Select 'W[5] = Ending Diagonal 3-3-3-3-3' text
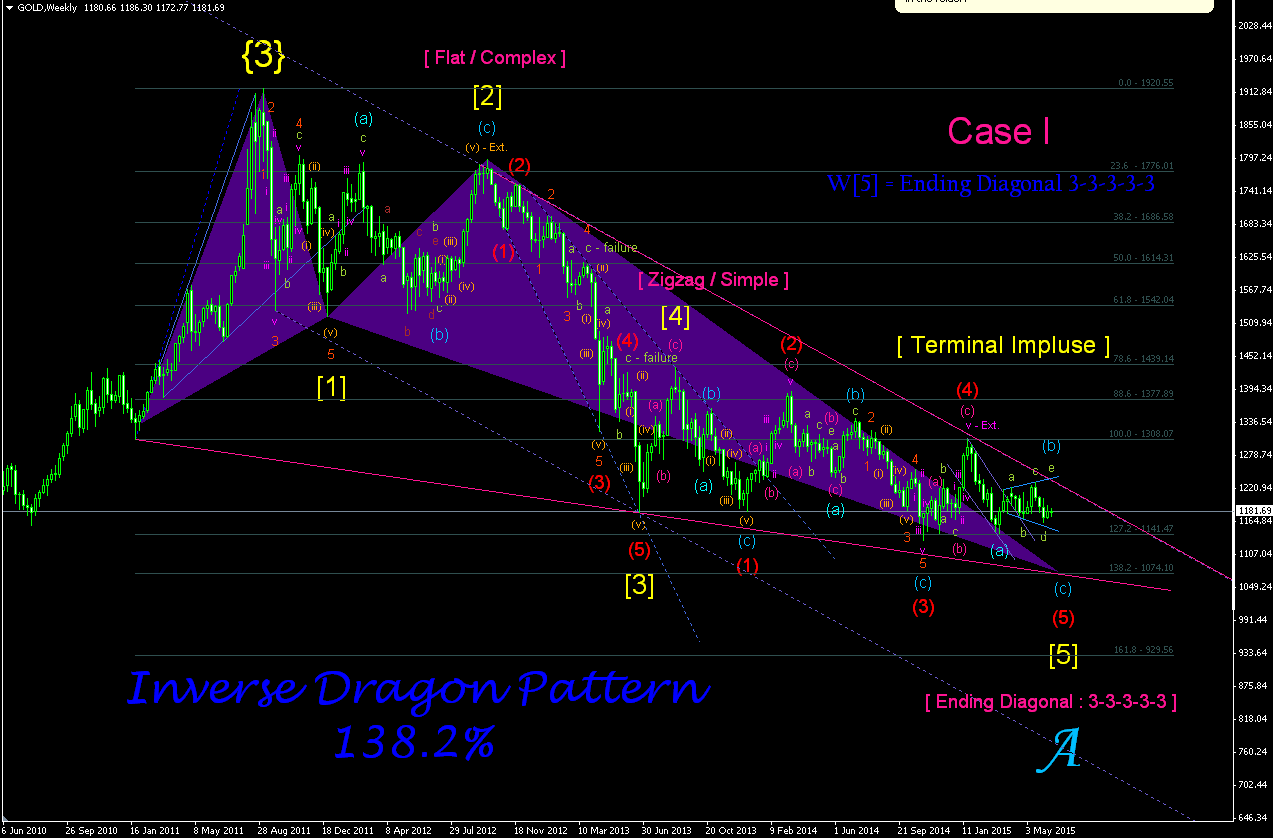Image resolution: width=1273 pixels, height=838 pixels. [x=991, y=184]
